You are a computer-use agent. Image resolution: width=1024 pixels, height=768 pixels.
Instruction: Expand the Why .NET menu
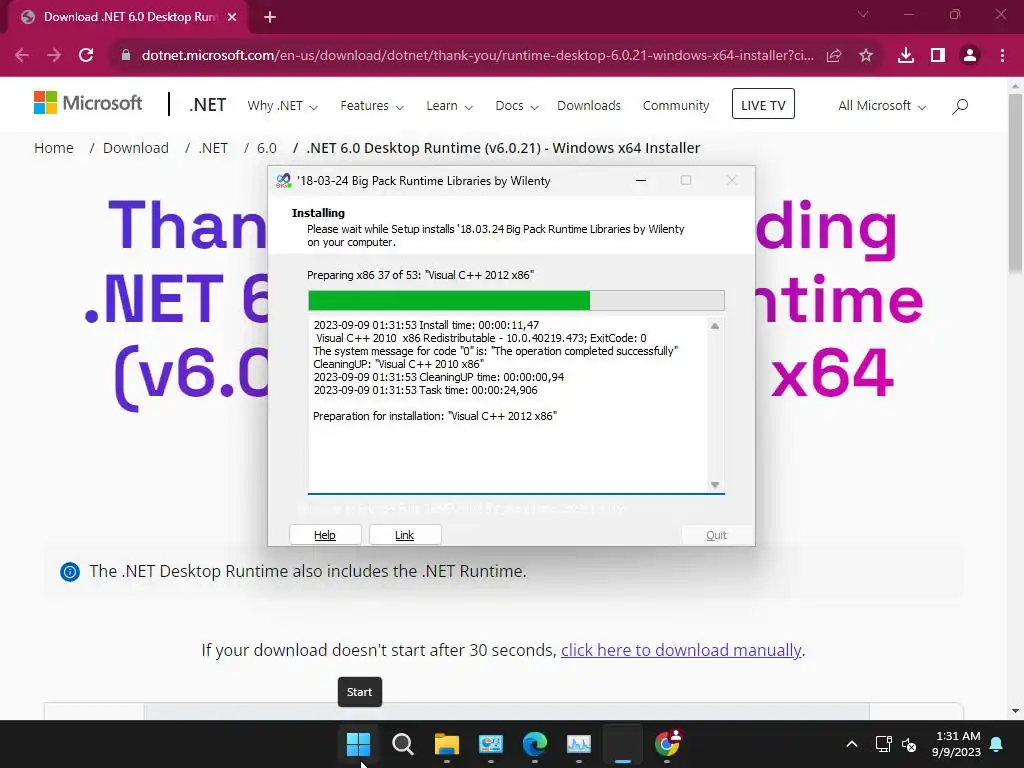(x=282, y=106)
